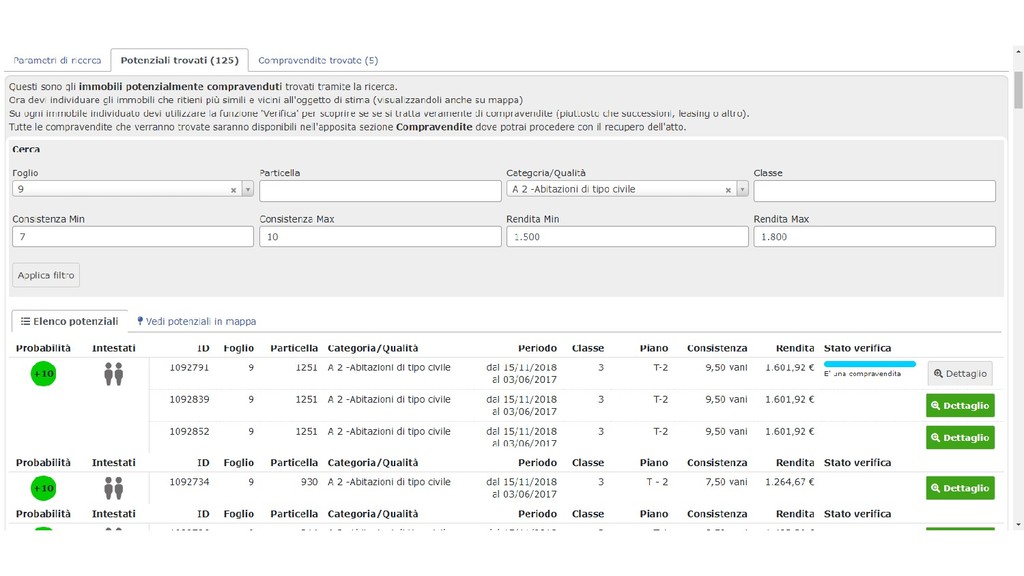The image size is (1024, 576).
Task: Open Dettaglio for ID 1092852
Action: 960,438
